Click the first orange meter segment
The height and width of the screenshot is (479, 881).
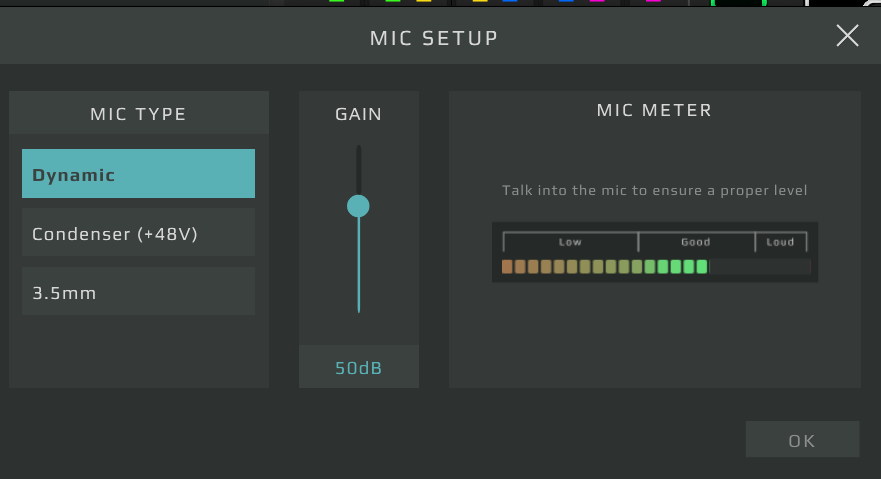pyautogui.click(x=507, y=267)
